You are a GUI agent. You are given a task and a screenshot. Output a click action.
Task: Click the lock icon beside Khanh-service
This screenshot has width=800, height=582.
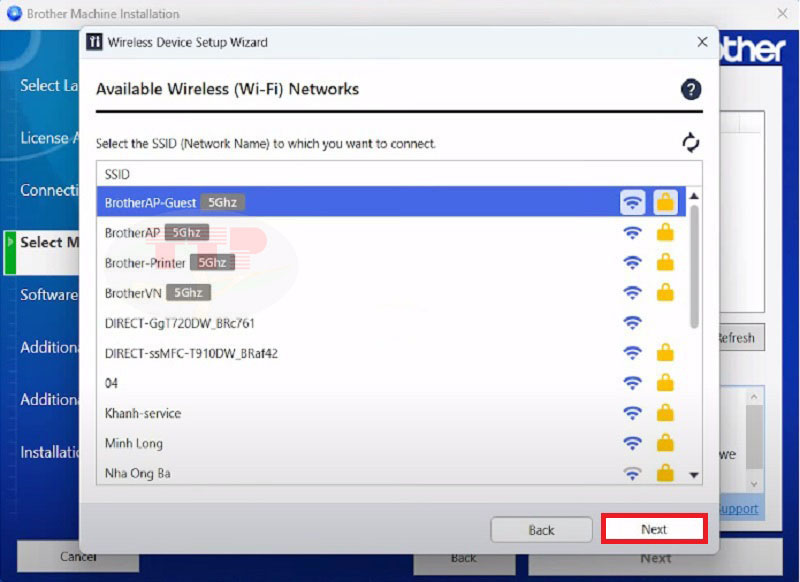pos(665,413)
